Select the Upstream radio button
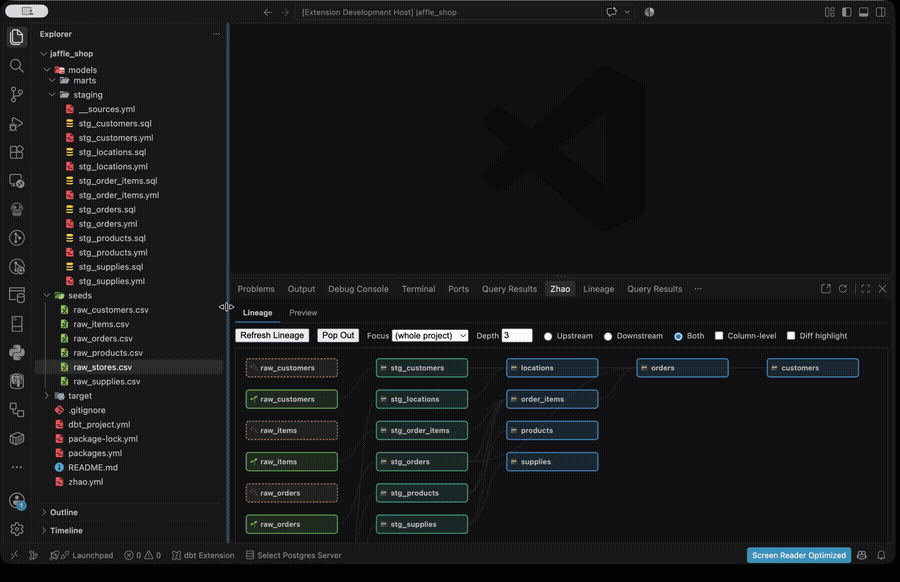The height and width of the screenshot is (582, 900). [x=548, y=336]
